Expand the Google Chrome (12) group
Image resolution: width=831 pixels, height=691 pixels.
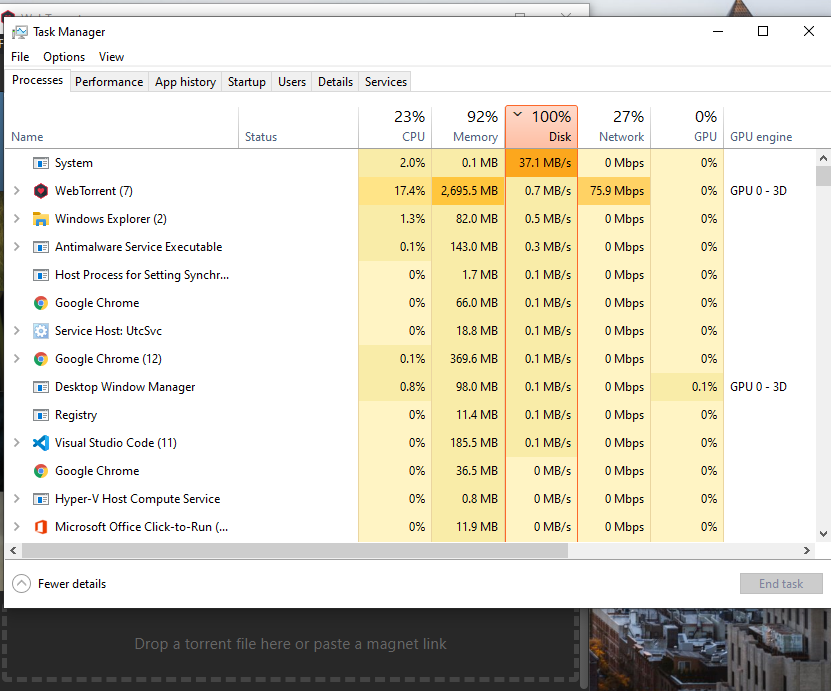[x=16, y=359]
